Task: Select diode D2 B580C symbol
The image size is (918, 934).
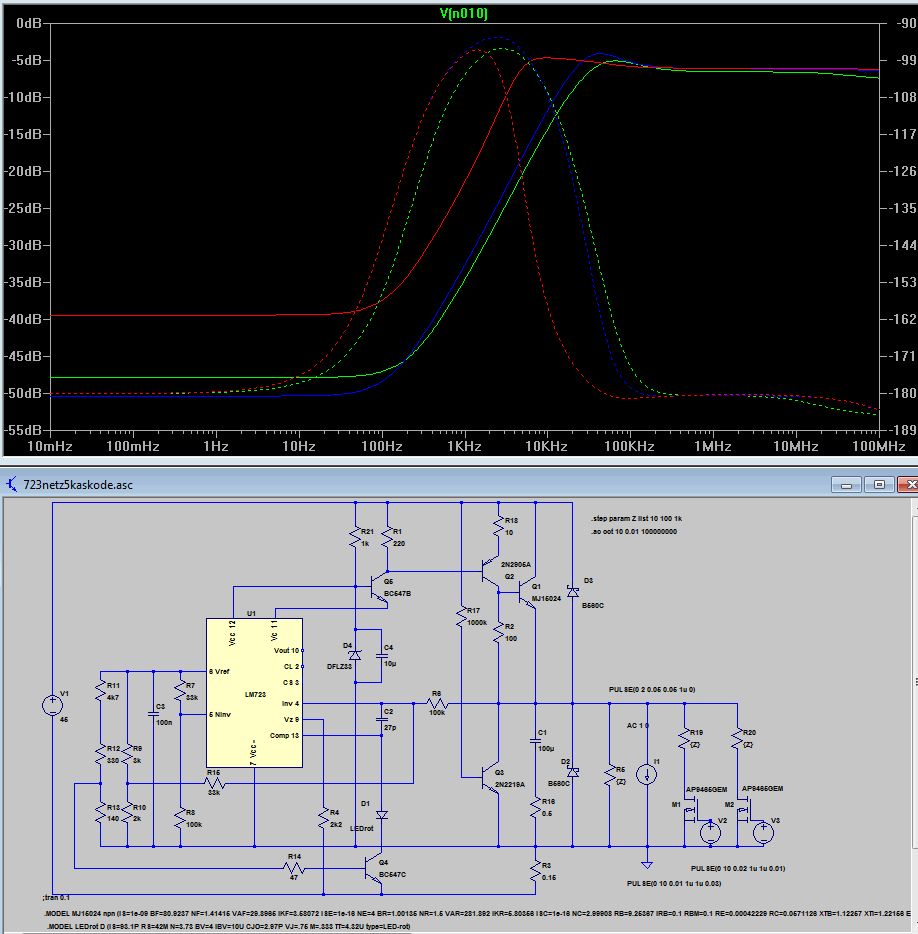Action: coord(572,772)
